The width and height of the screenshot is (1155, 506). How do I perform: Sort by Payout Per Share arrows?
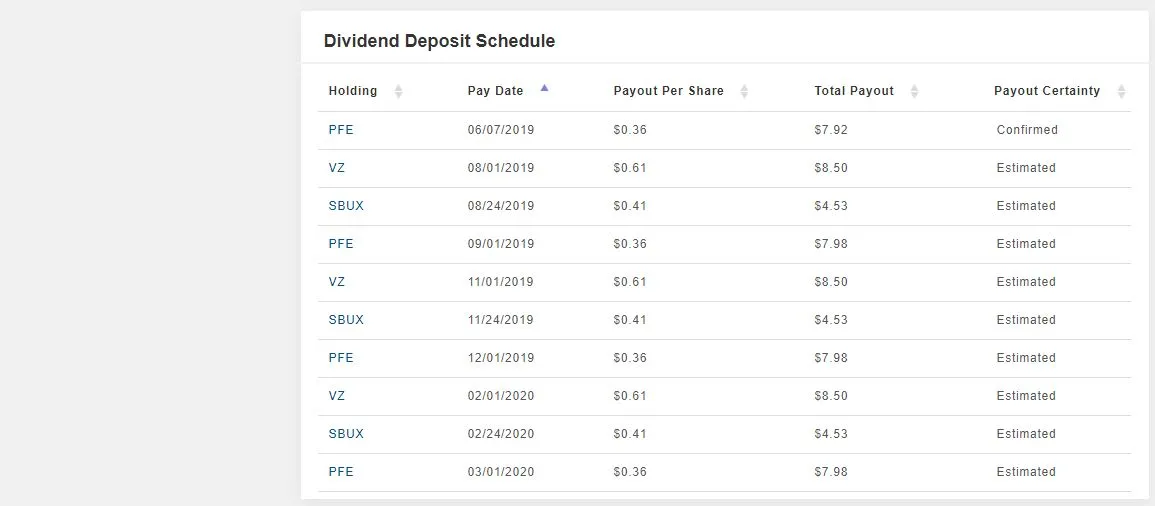point(744,91)
